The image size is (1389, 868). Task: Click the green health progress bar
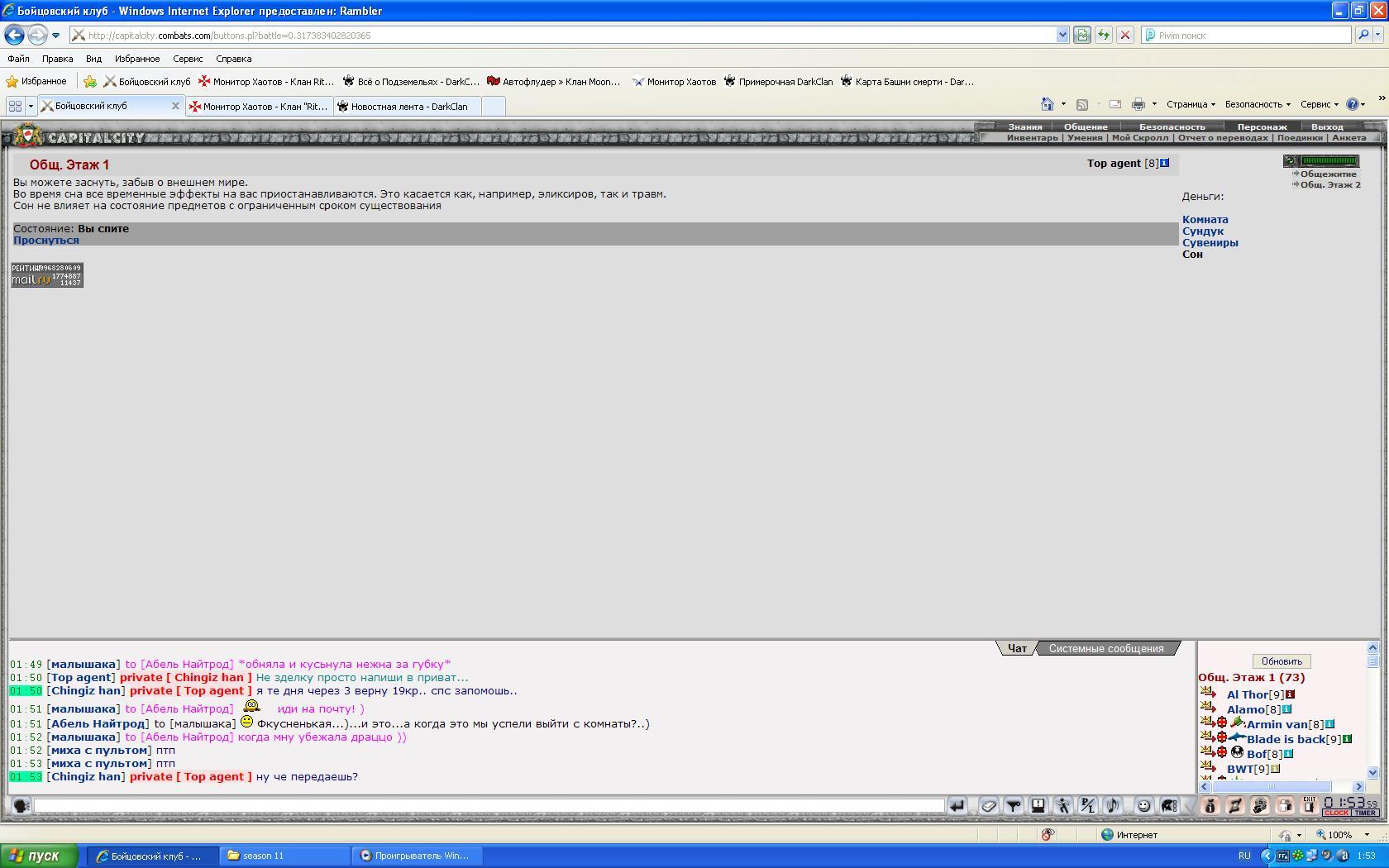[1329, 161]
